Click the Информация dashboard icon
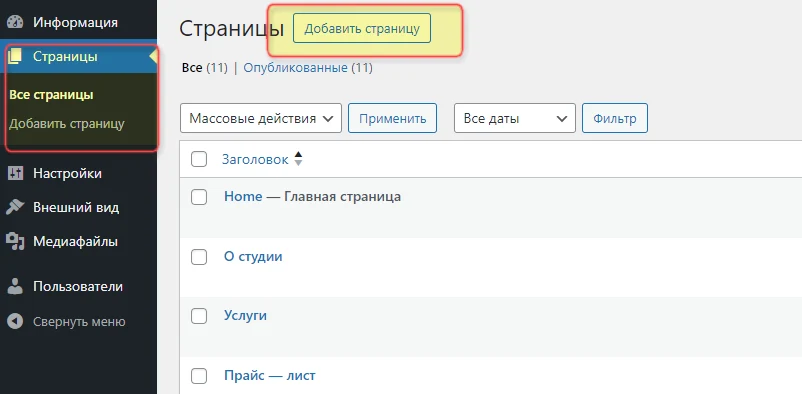This screenshot has height=394, width=802. pos(15,23)
